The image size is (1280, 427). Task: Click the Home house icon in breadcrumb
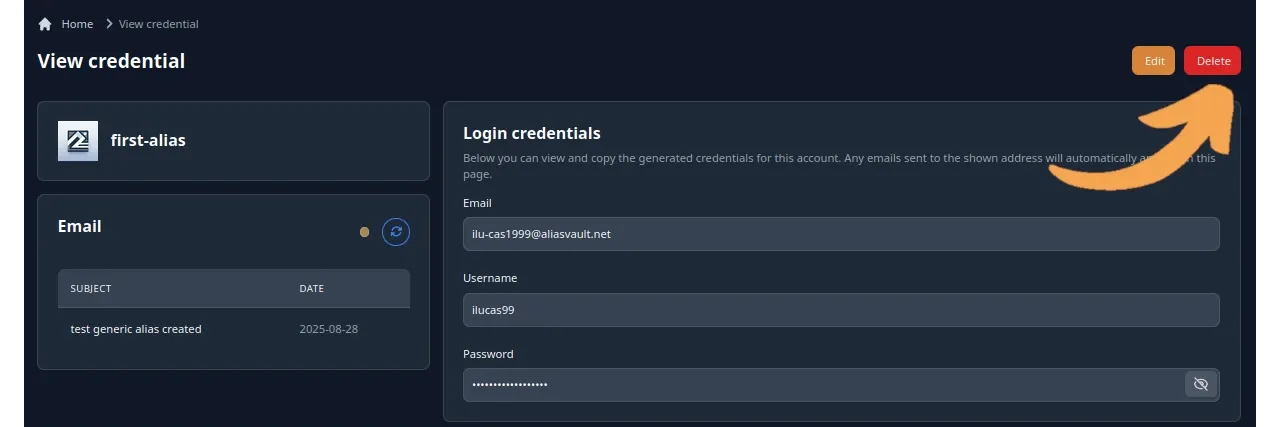tap(45, 24)
